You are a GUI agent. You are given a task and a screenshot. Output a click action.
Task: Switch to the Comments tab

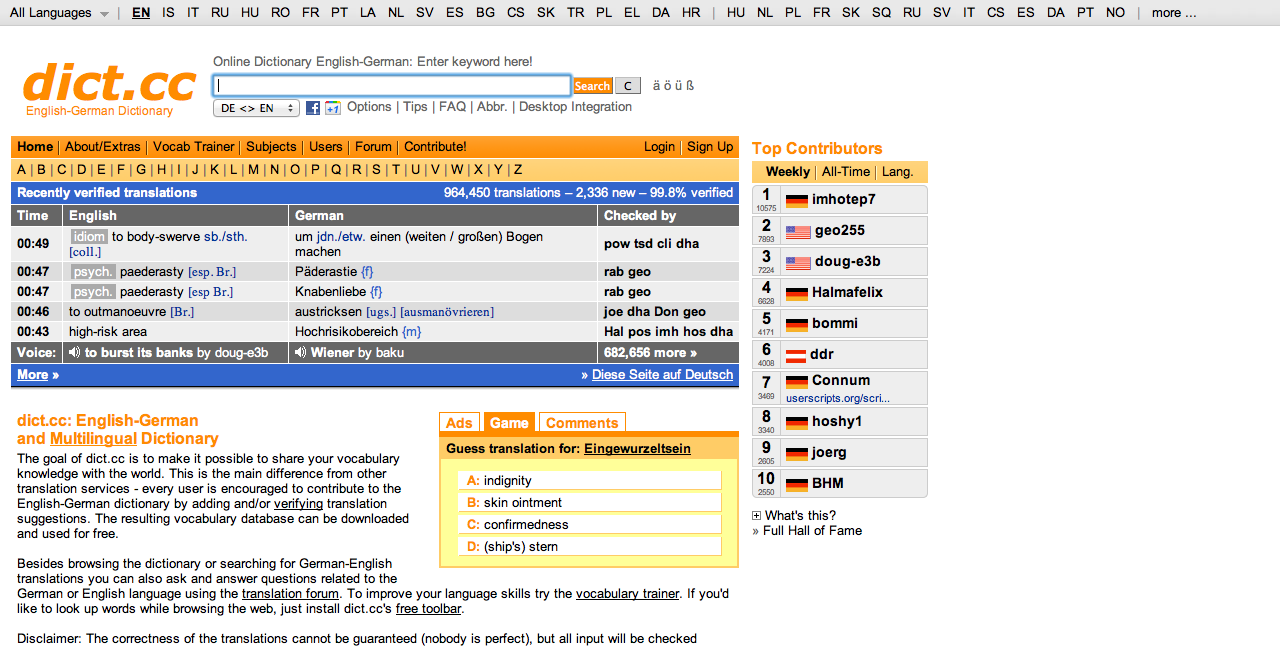pyautogui.click(x=582, y=423)
